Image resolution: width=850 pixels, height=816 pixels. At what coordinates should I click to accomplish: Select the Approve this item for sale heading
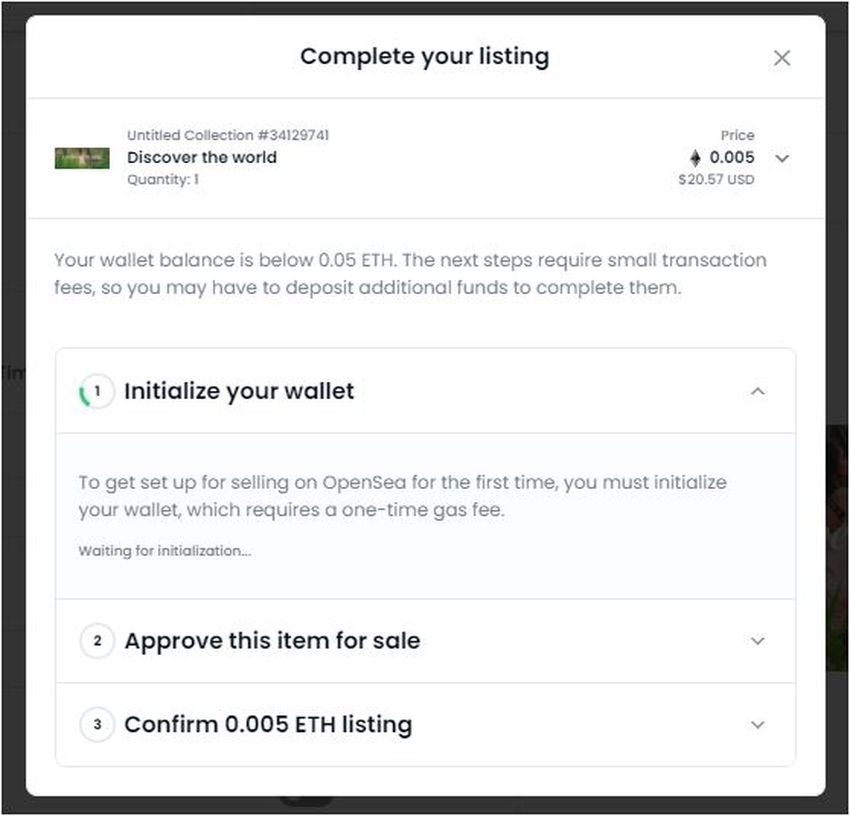272,641
